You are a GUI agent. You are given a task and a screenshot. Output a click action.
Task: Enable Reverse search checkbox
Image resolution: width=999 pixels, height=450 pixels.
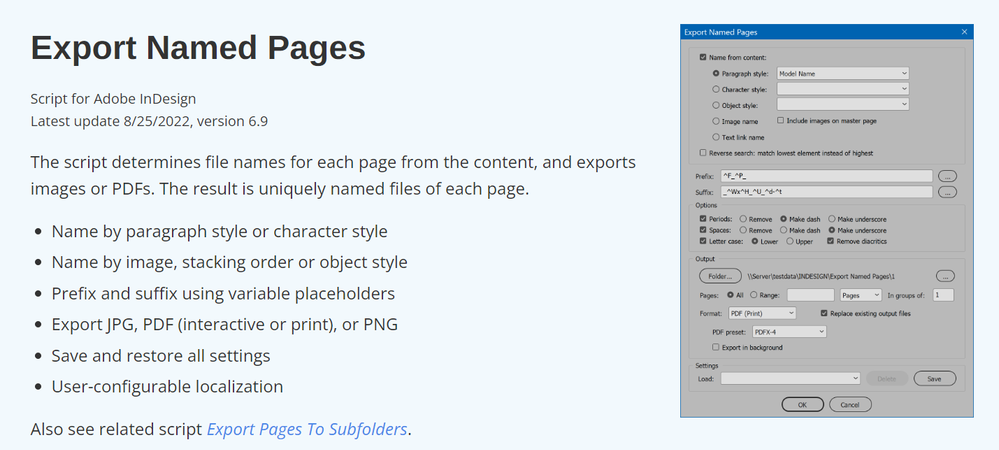tap(703, 153)
